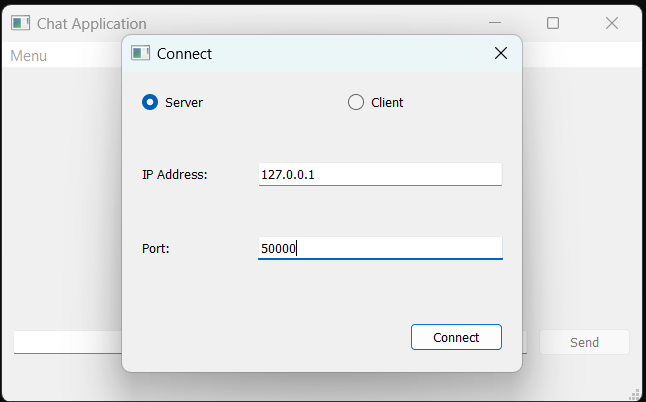Viewport: 646px width, 402px height.
Task: Open the Menu item in menu bar
Action: click(28, 56)
